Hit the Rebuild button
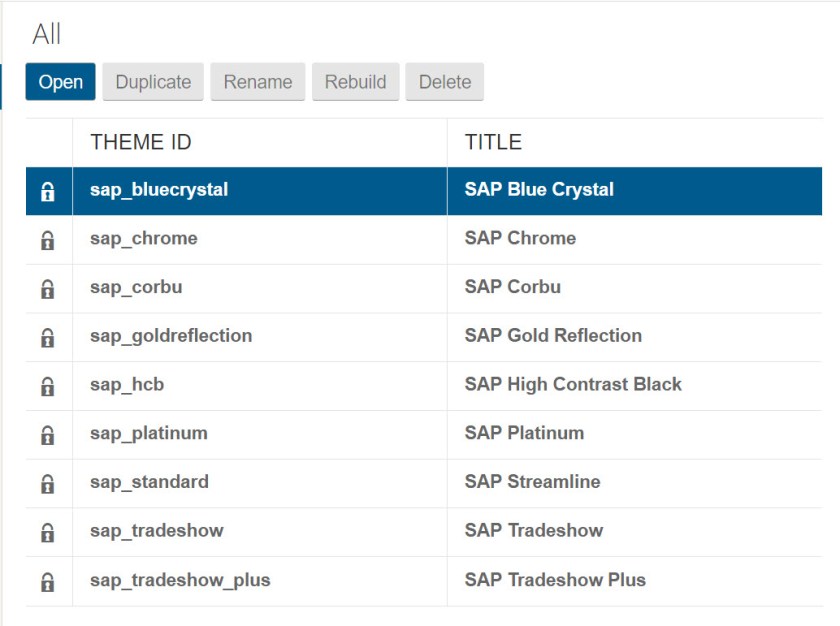Image resolution: width=840 pixels, height=626 pixels. click(356, 82)
